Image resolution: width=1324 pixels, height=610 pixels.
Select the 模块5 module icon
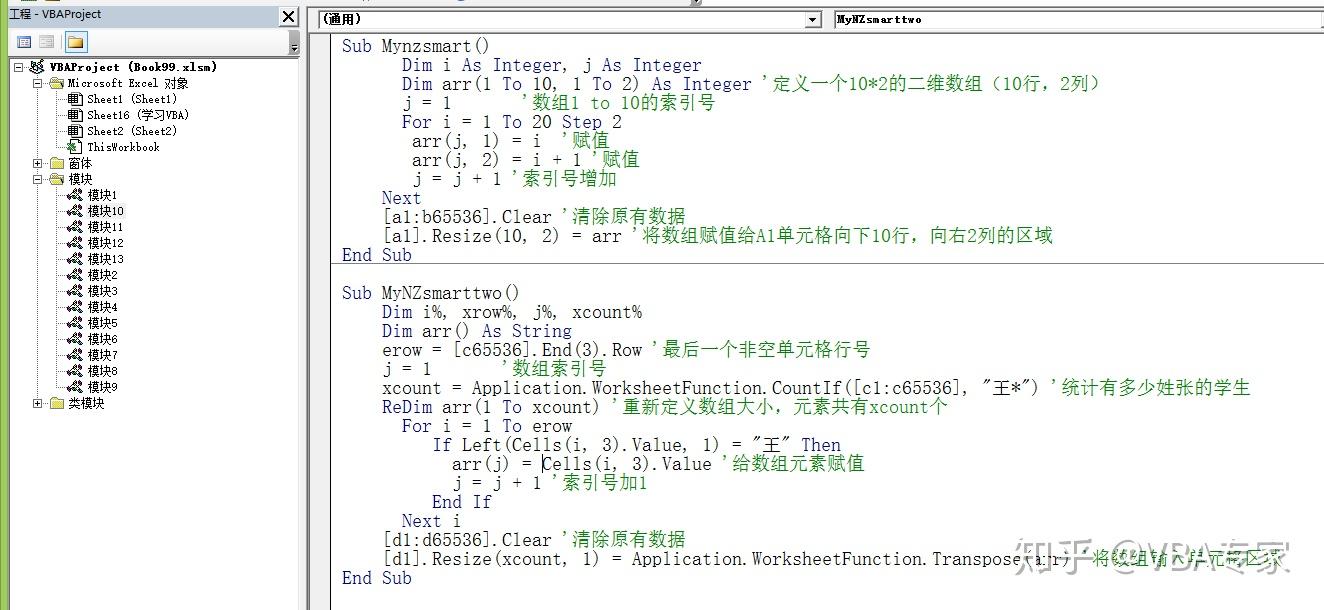75,323
